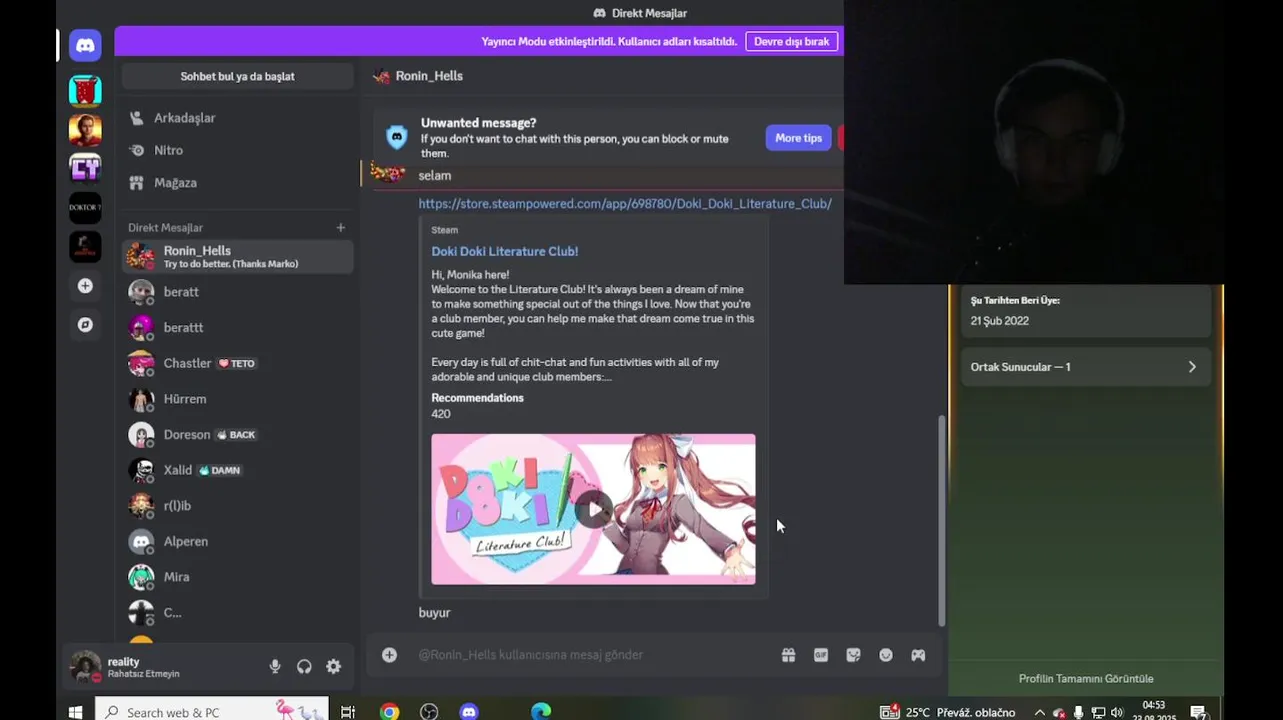The width and height of the screenshot is (1283, 720).
Task: Open Discord home direct messages icon
Action: click(x=85, y=45)
